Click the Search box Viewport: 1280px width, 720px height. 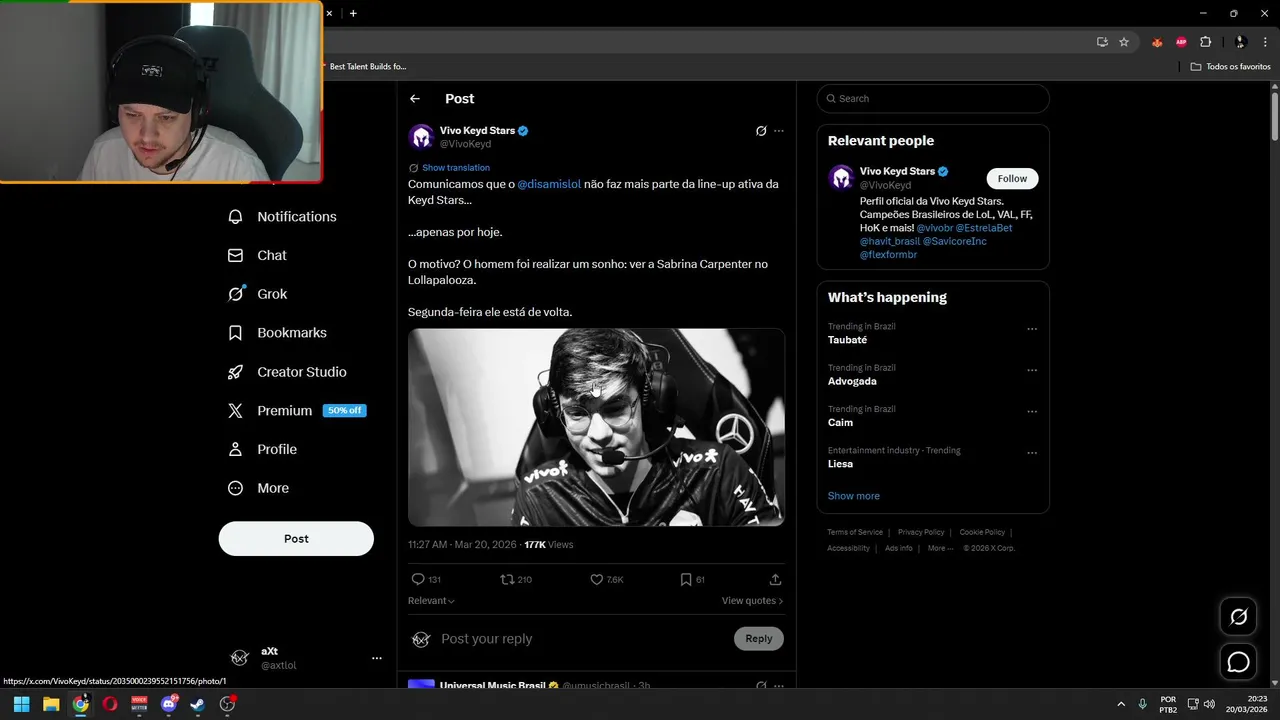coord(933,99)
